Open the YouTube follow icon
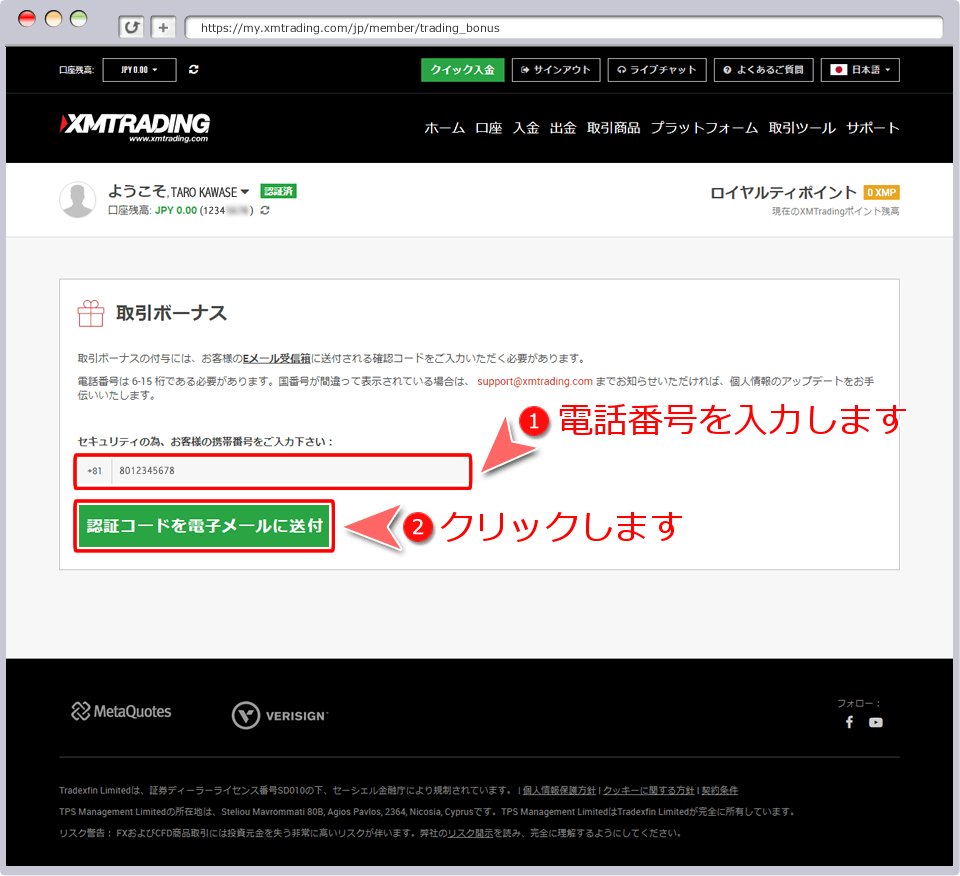960x876 pixels. [x=876, y=722]
